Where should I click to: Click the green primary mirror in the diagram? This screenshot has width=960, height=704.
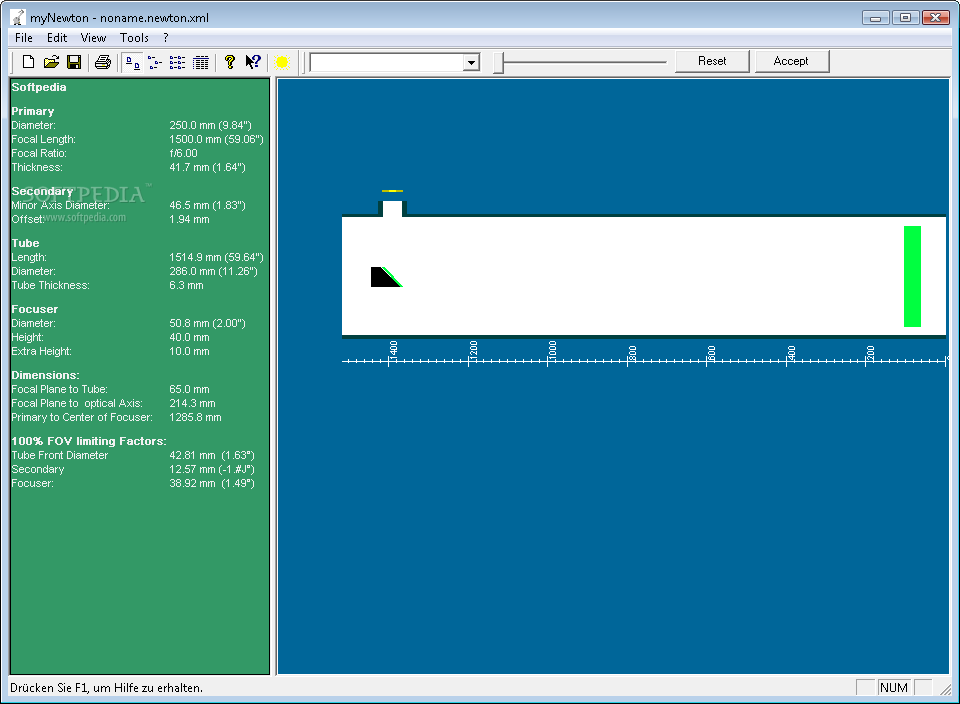tap(912, 276)
